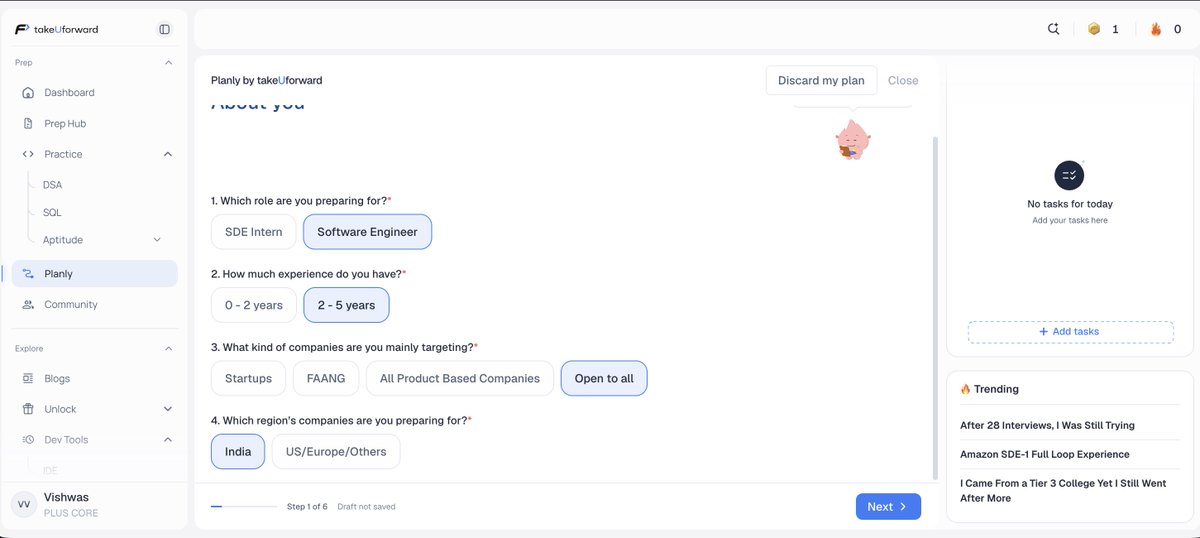
Task: Toggle the sidebar collapse icon
Action: pyautogui.click(x=165, y=29)
